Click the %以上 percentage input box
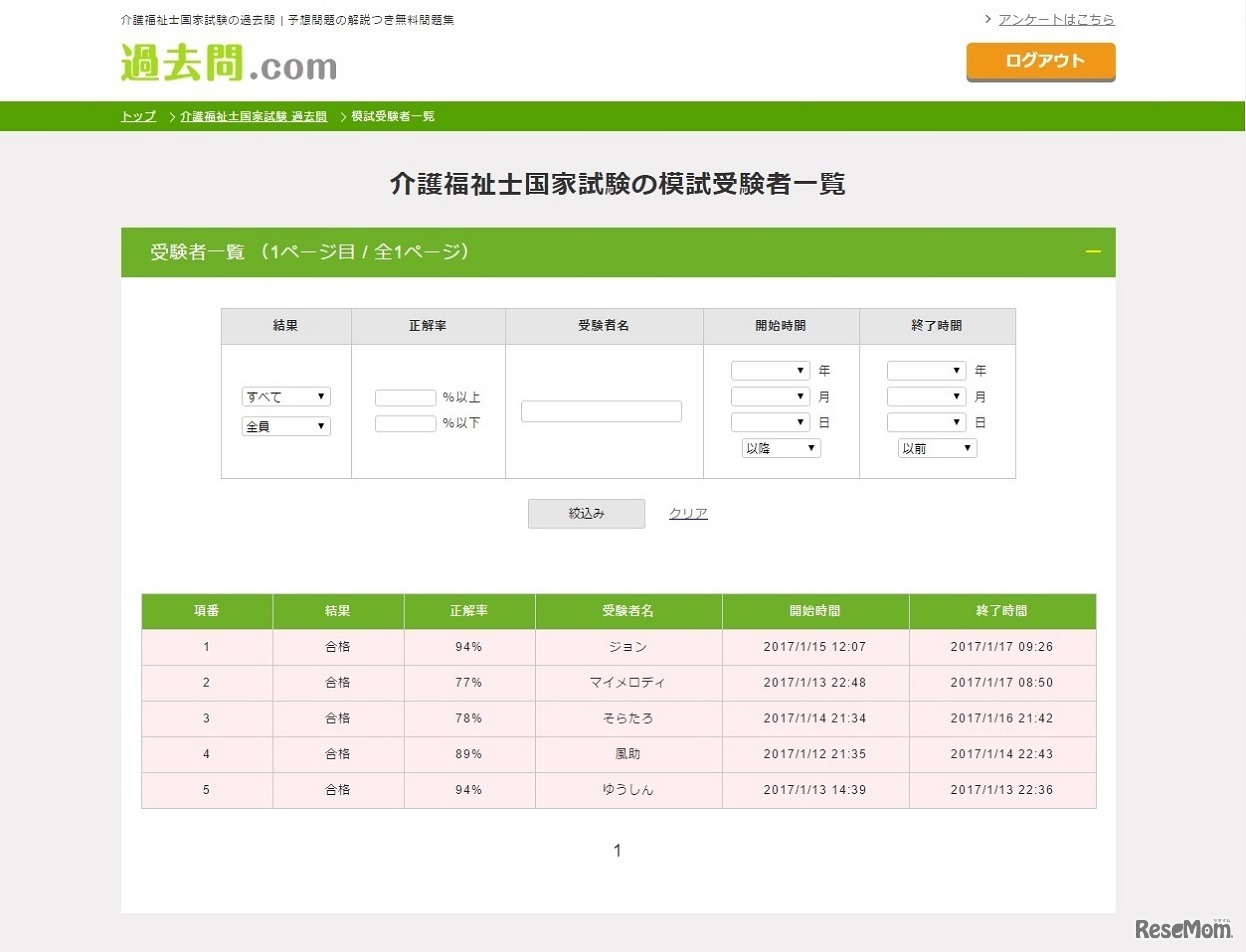Screen dimensions: 1246x952 [x=404, y=396]
